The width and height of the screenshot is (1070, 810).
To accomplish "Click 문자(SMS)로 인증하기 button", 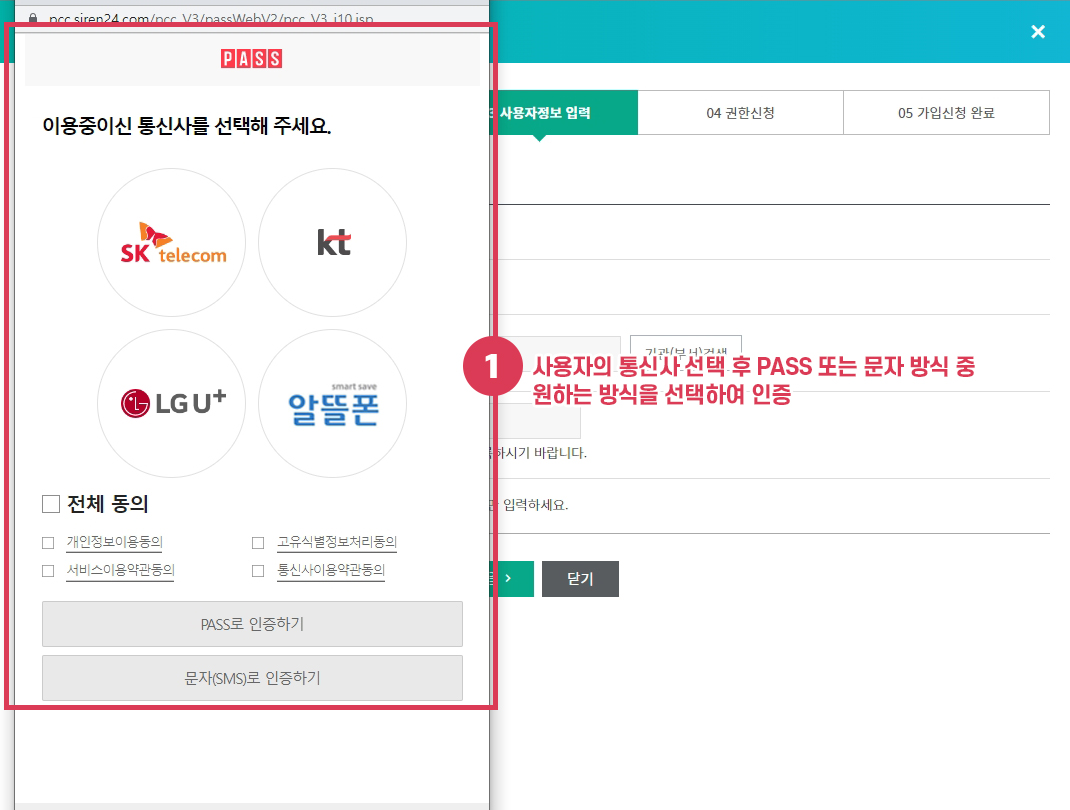I will point(252,678).
